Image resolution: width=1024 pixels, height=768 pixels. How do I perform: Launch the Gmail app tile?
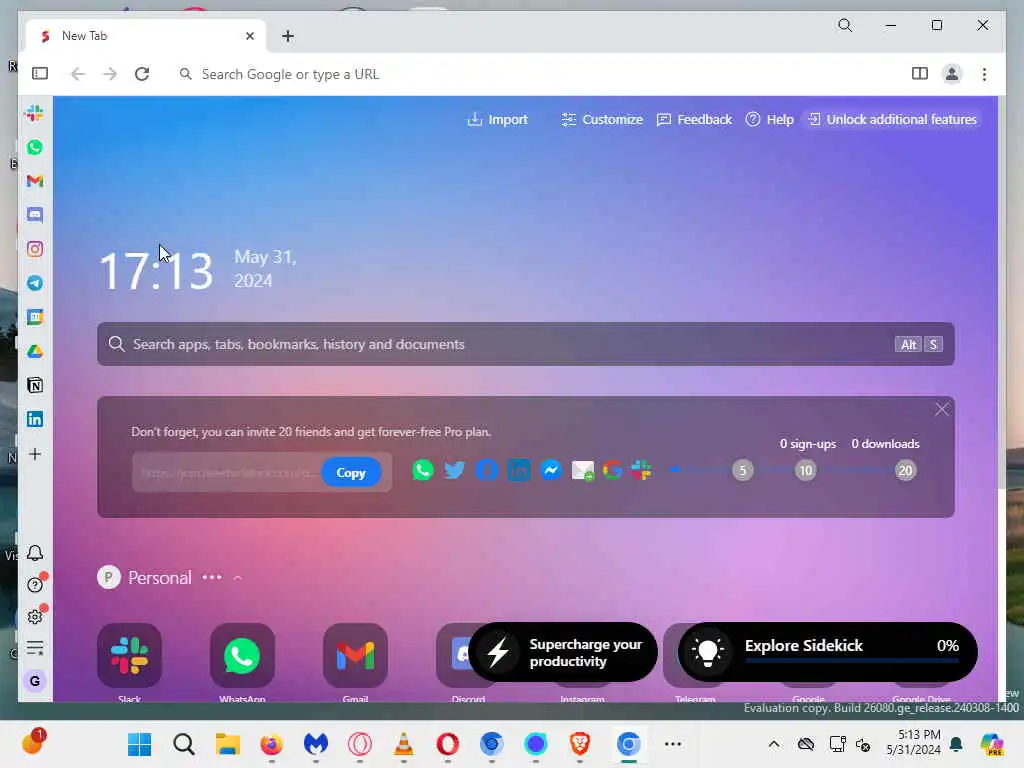point(355,656)
